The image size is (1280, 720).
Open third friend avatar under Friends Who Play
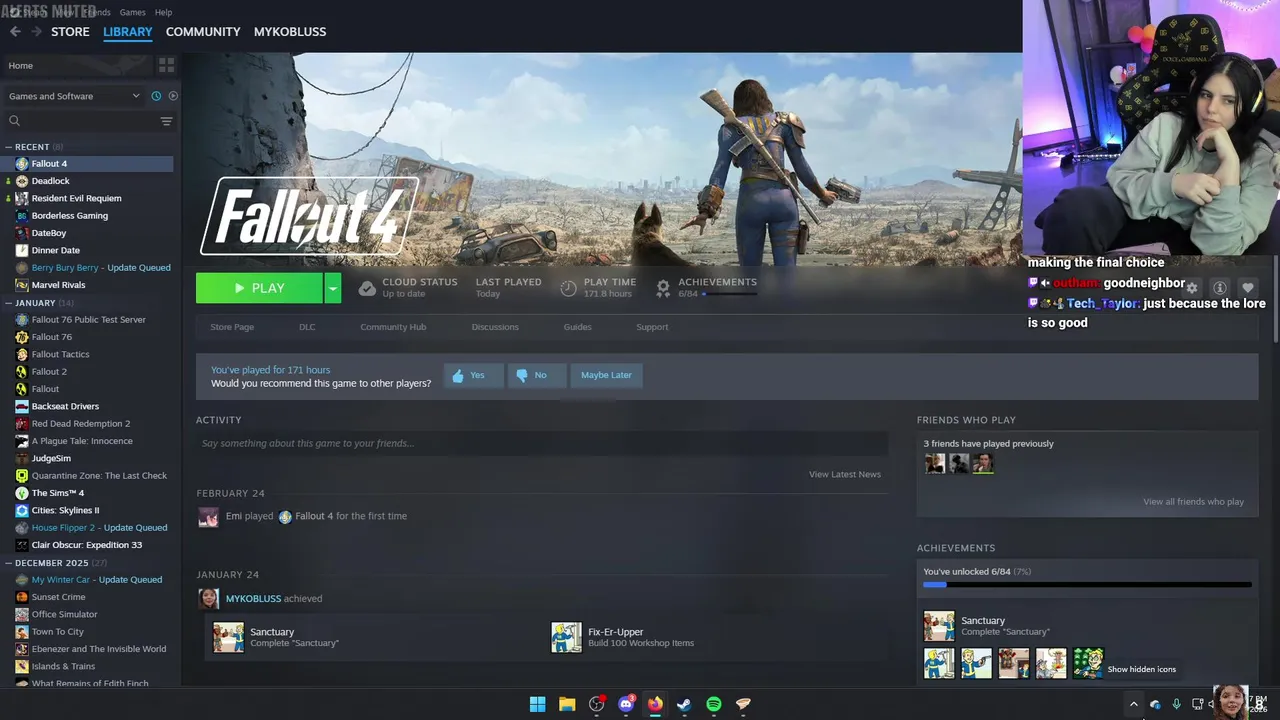[983, 463]
